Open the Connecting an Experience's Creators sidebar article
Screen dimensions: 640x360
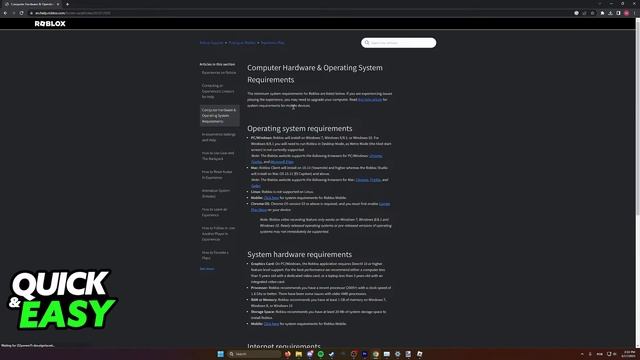click(218, 91)
